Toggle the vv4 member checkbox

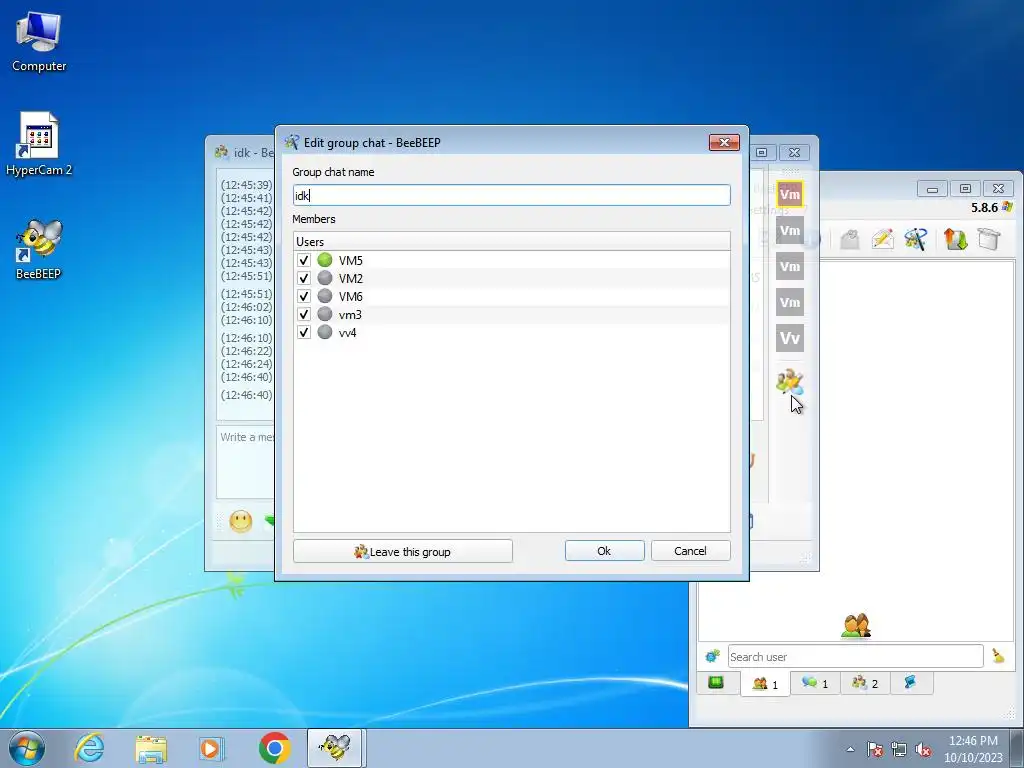coord(304,332)
